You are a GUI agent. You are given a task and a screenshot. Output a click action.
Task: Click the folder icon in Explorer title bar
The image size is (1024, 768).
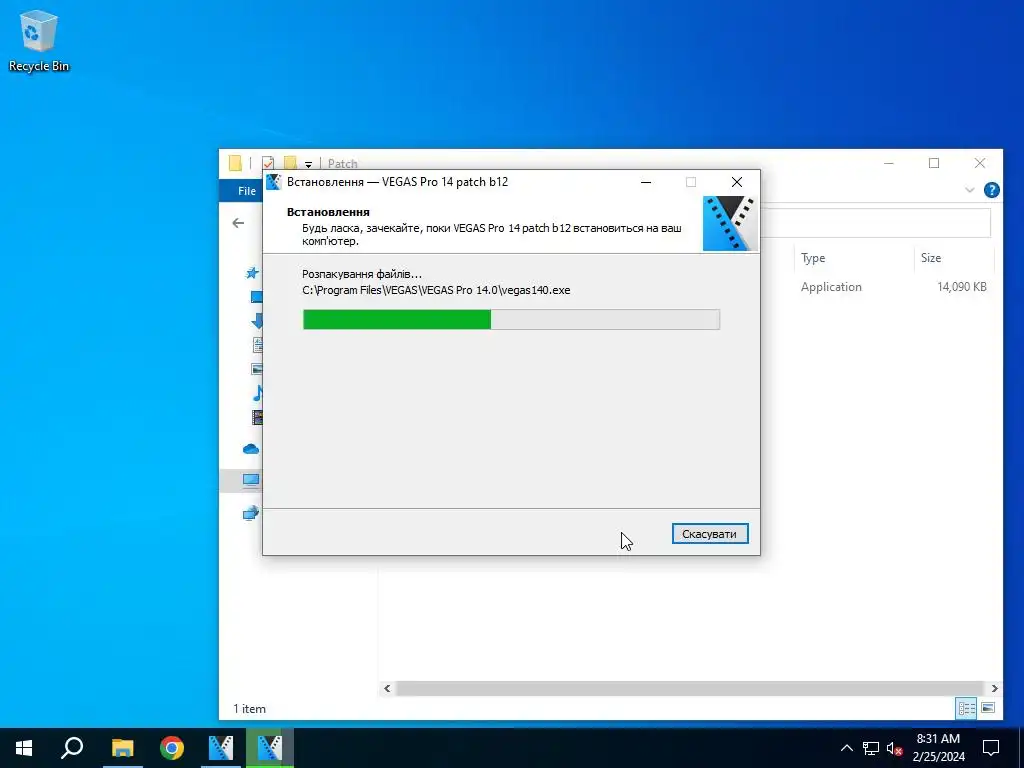235,163
